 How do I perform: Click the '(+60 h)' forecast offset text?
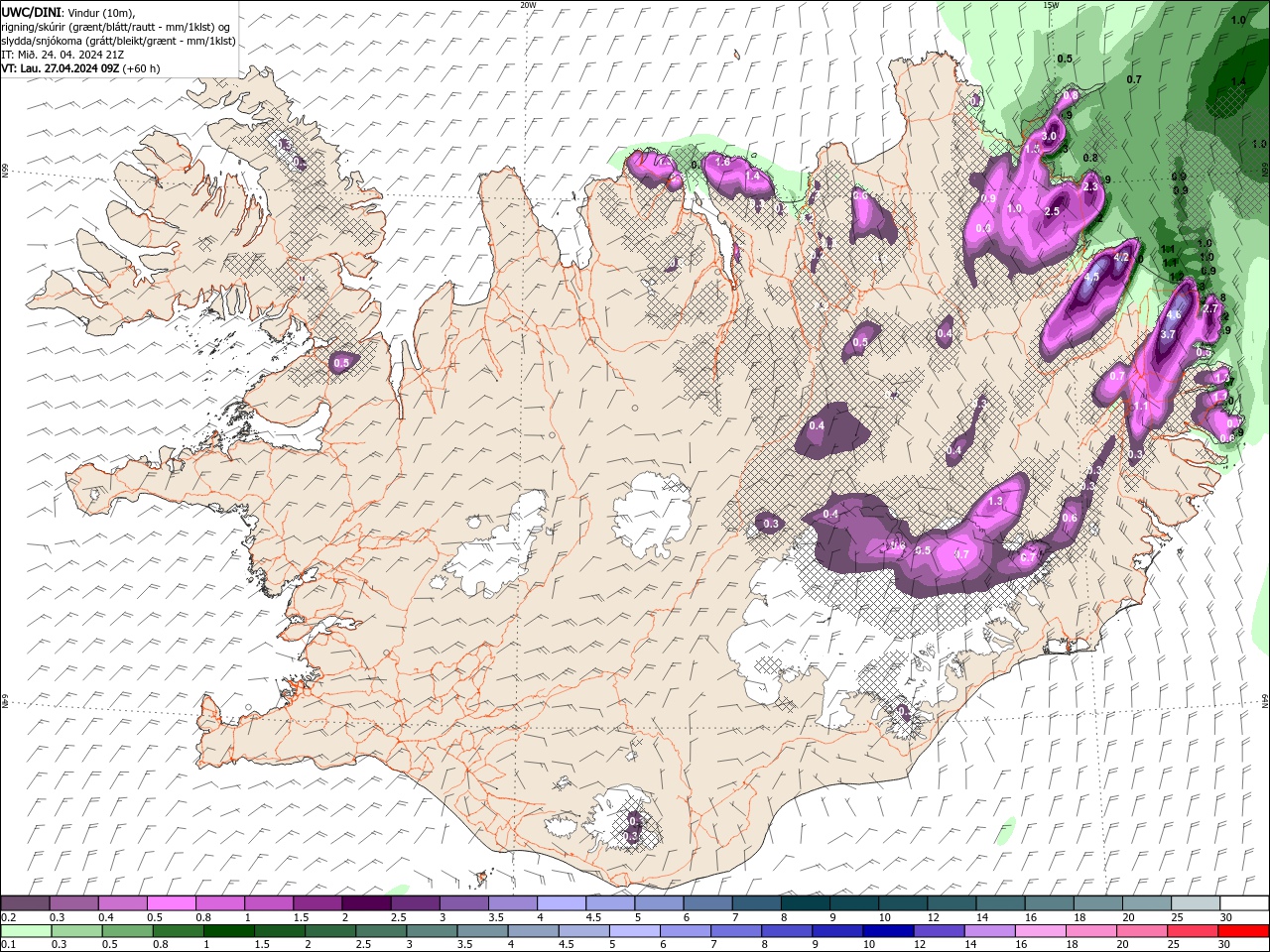pos(141,68)
